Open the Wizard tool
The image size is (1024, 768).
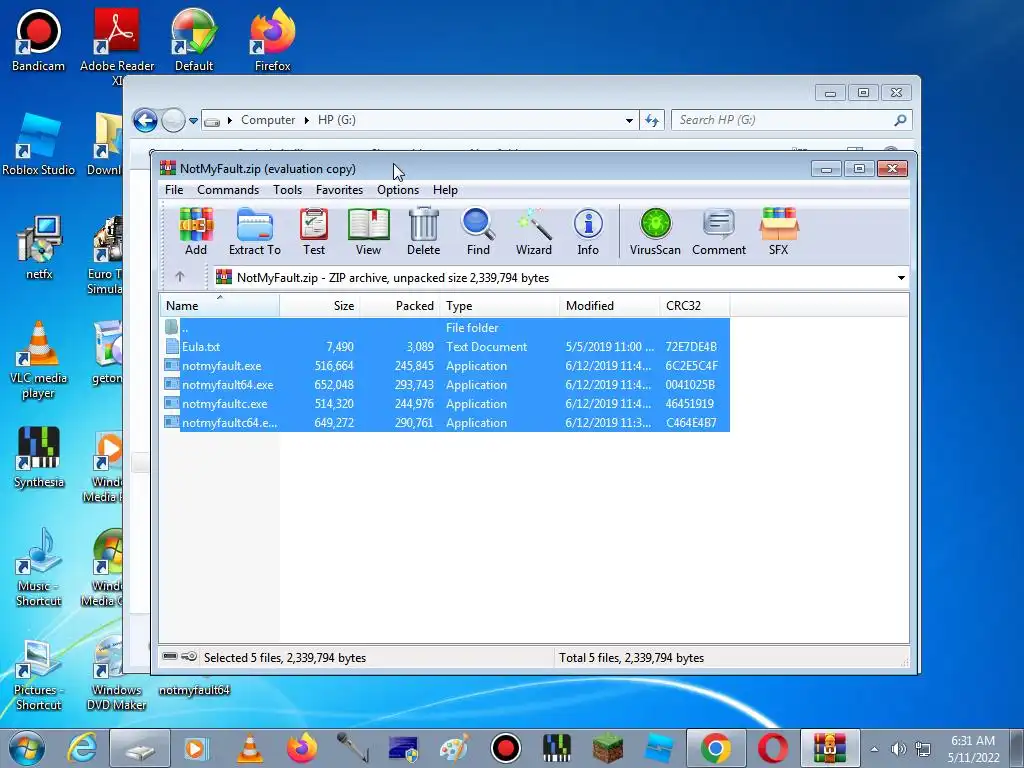click(x=534, y=232)
